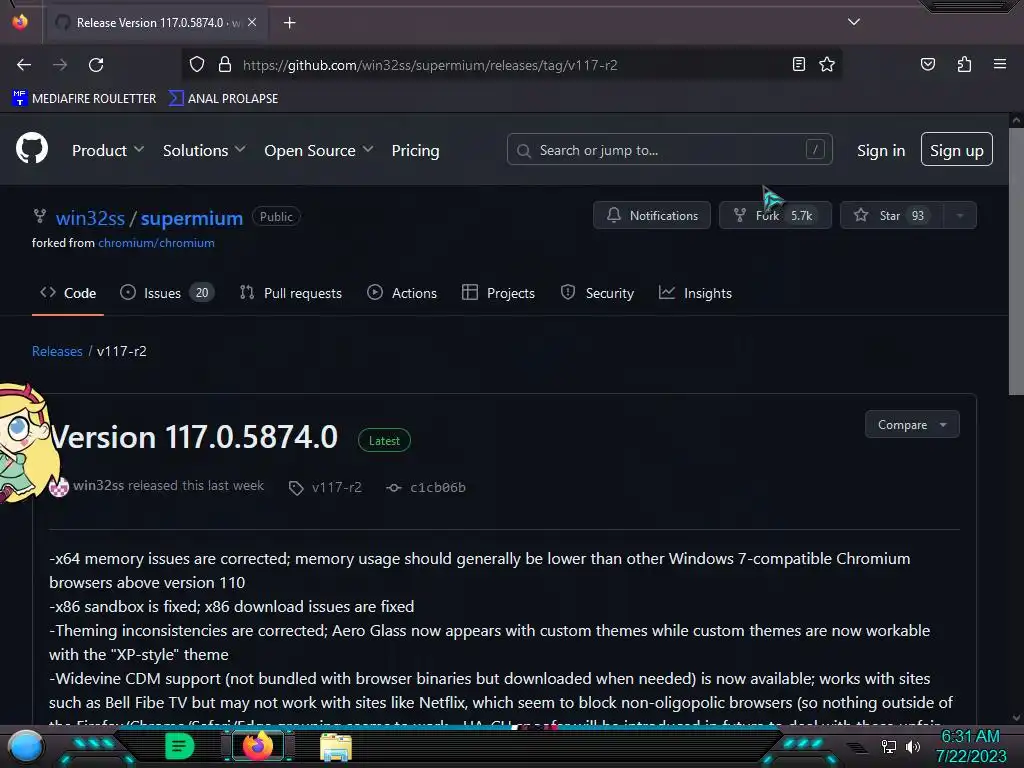Open the Start orb on the taskbar
The height and width of the screenshot is (768, 1024).
click(26, 747)
